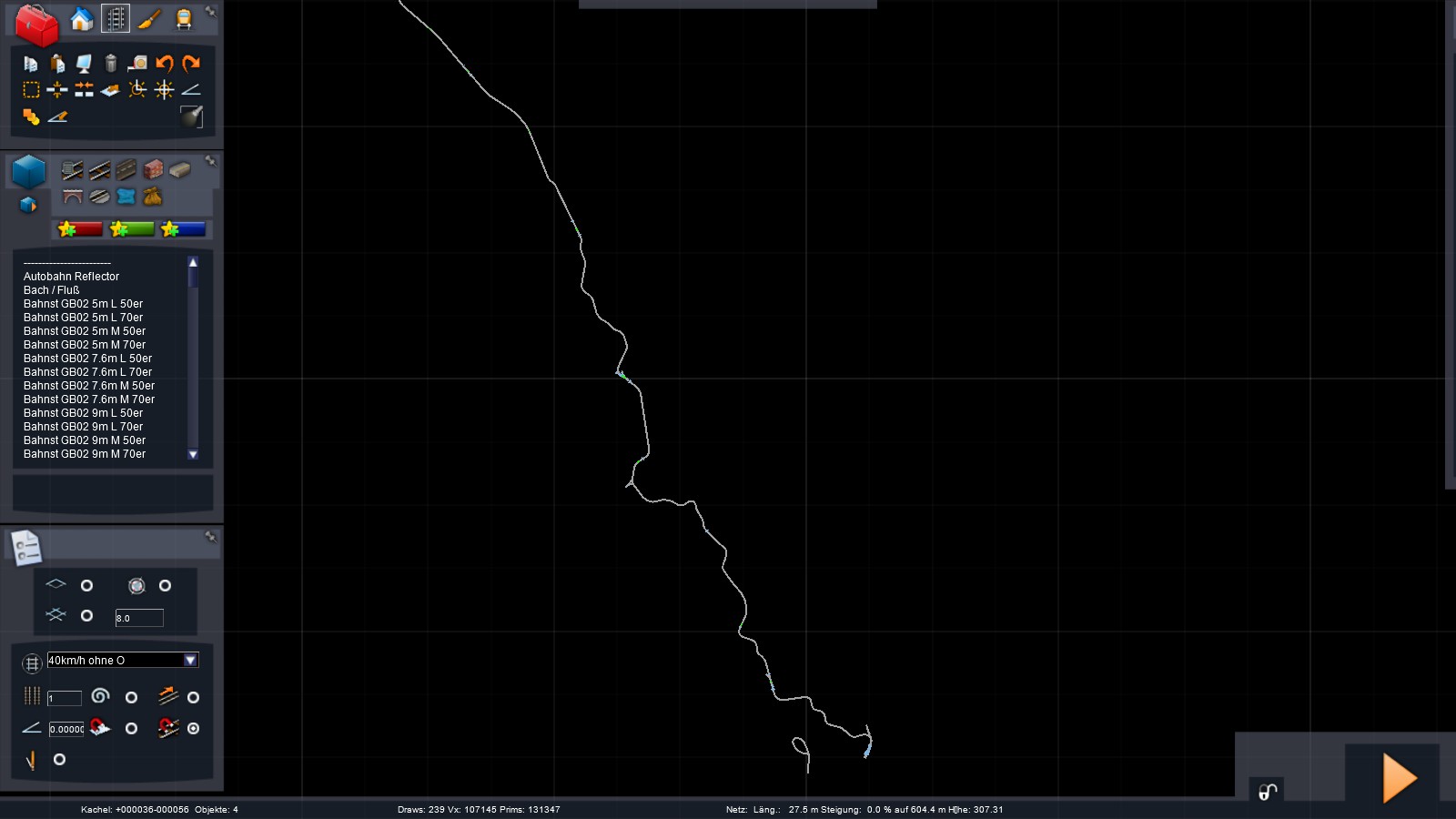Viewport: 1456px width, 819px height.
Task: Select the railway track with signal category
Action: (73, 170)
